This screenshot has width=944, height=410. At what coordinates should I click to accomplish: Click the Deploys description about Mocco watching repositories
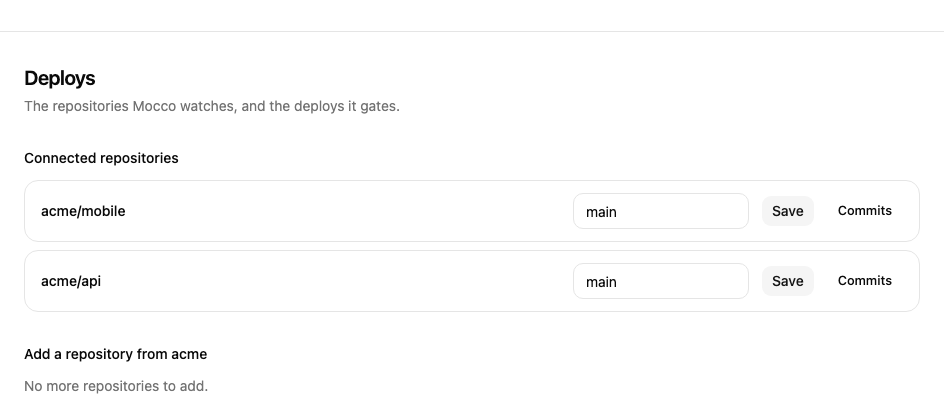point(212,107)
